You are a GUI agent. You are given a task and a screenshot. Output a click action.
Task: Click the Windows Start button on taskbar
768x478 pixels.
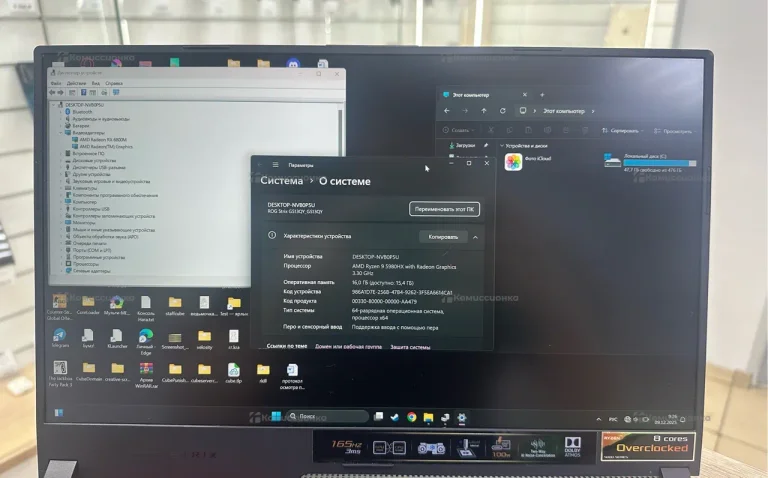[274, 416]
